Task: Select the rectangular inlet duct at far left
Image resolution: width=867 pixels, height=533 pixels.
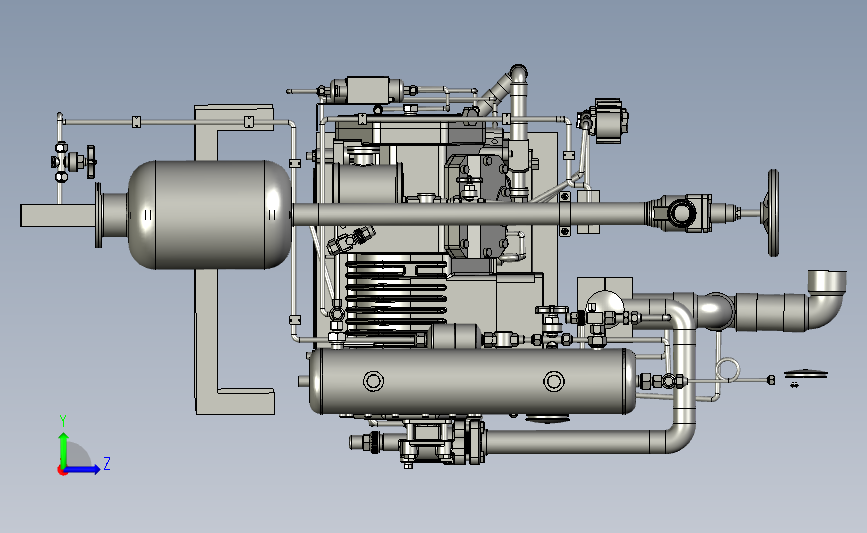Action: tap(58, 215)
